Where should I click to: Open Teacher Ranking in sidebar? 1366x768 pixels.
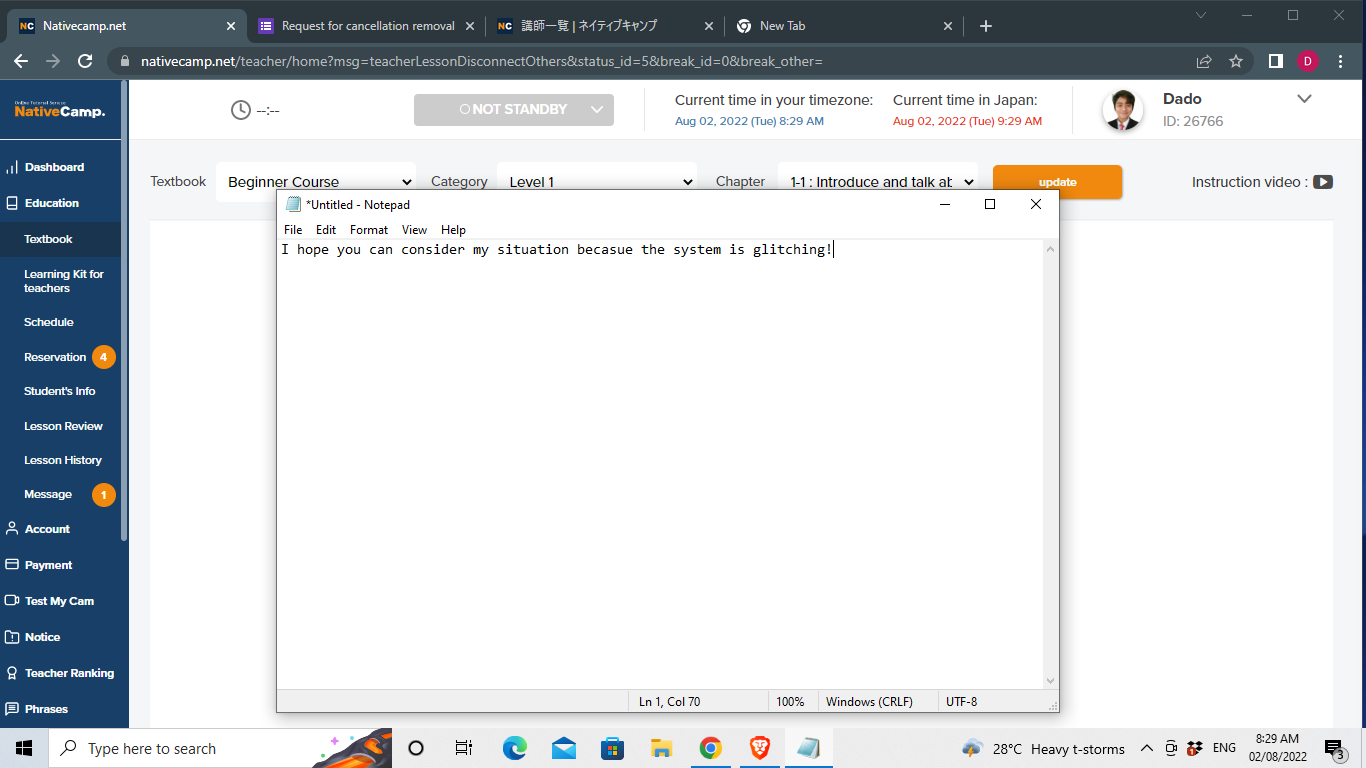pyautogui.click(x=69, y=673)
